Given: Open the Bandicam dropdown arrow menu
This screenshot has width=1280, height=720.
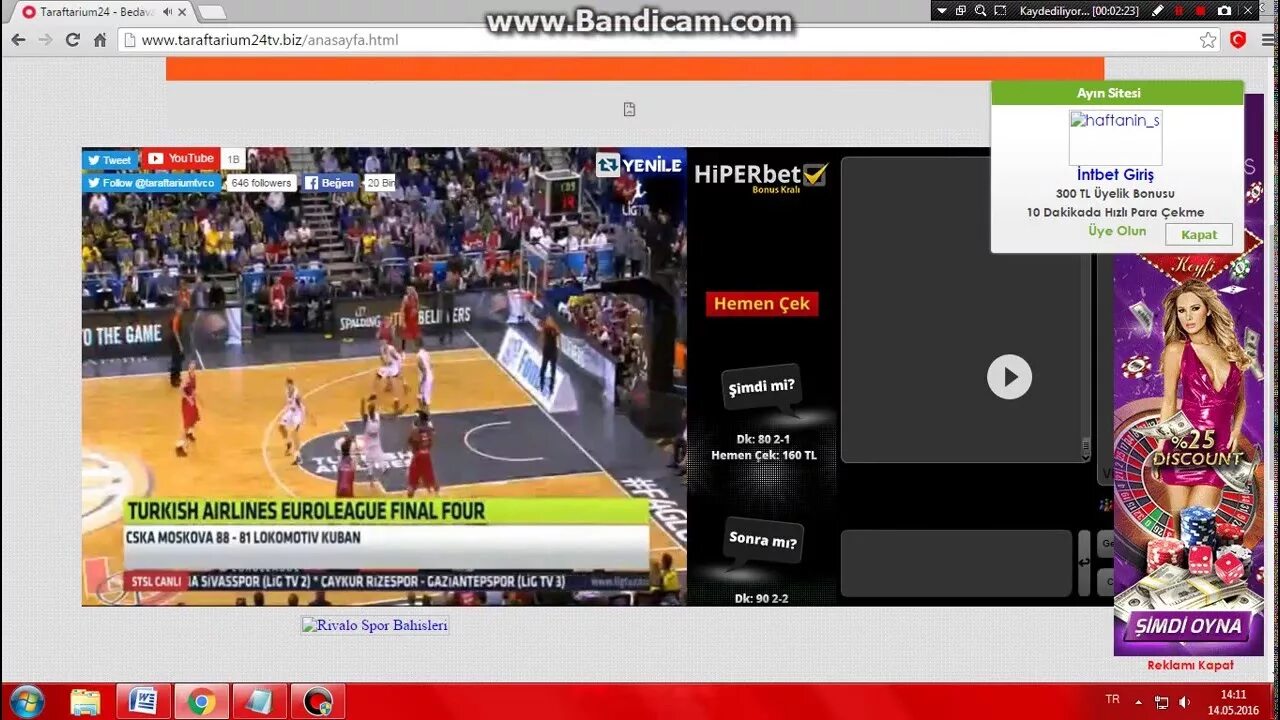Looking at the screenshot, I should pyautogui.click(x=941, y=10).
